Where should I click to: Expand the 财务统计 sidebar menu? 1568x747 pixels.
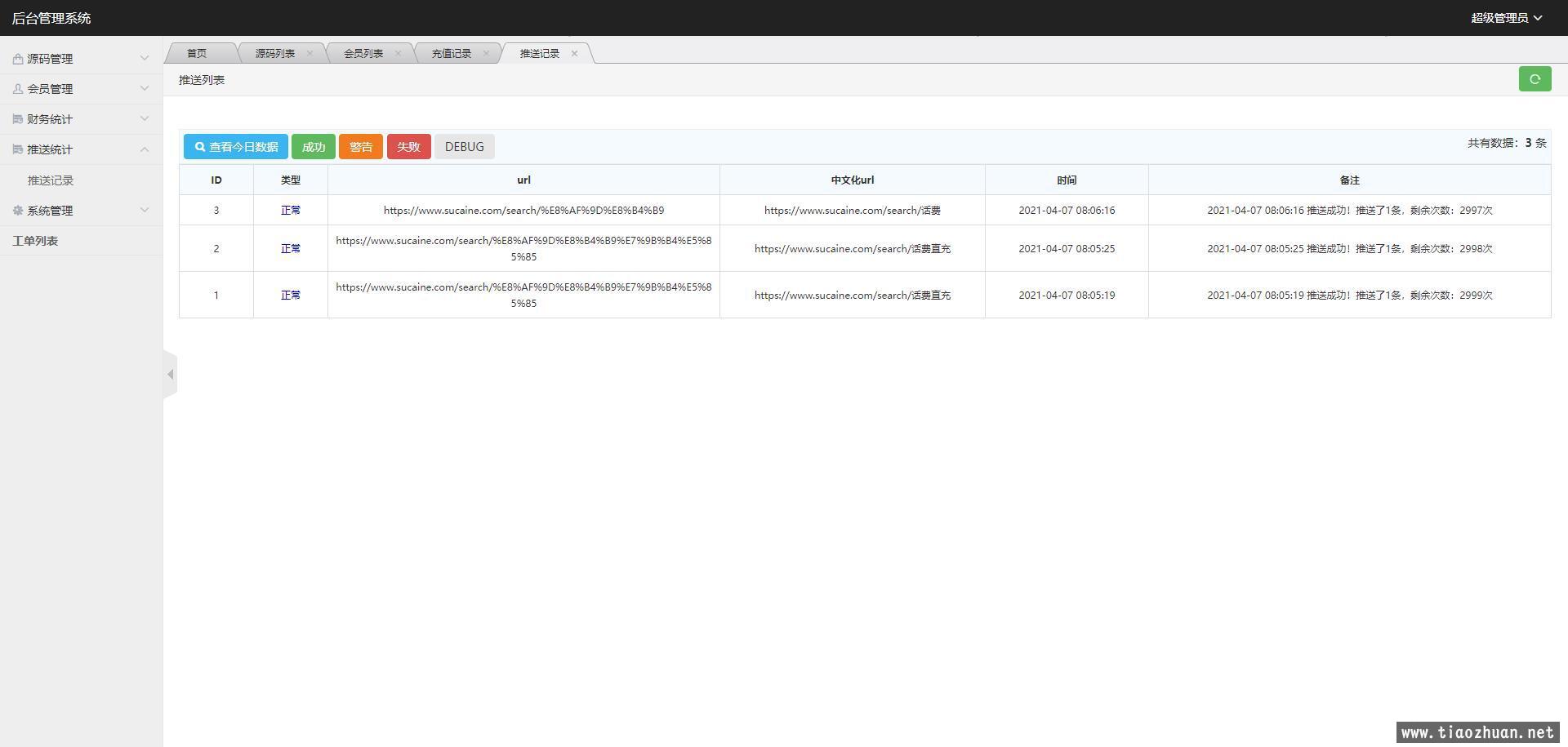pyautogui.click(x=80, y=119)
